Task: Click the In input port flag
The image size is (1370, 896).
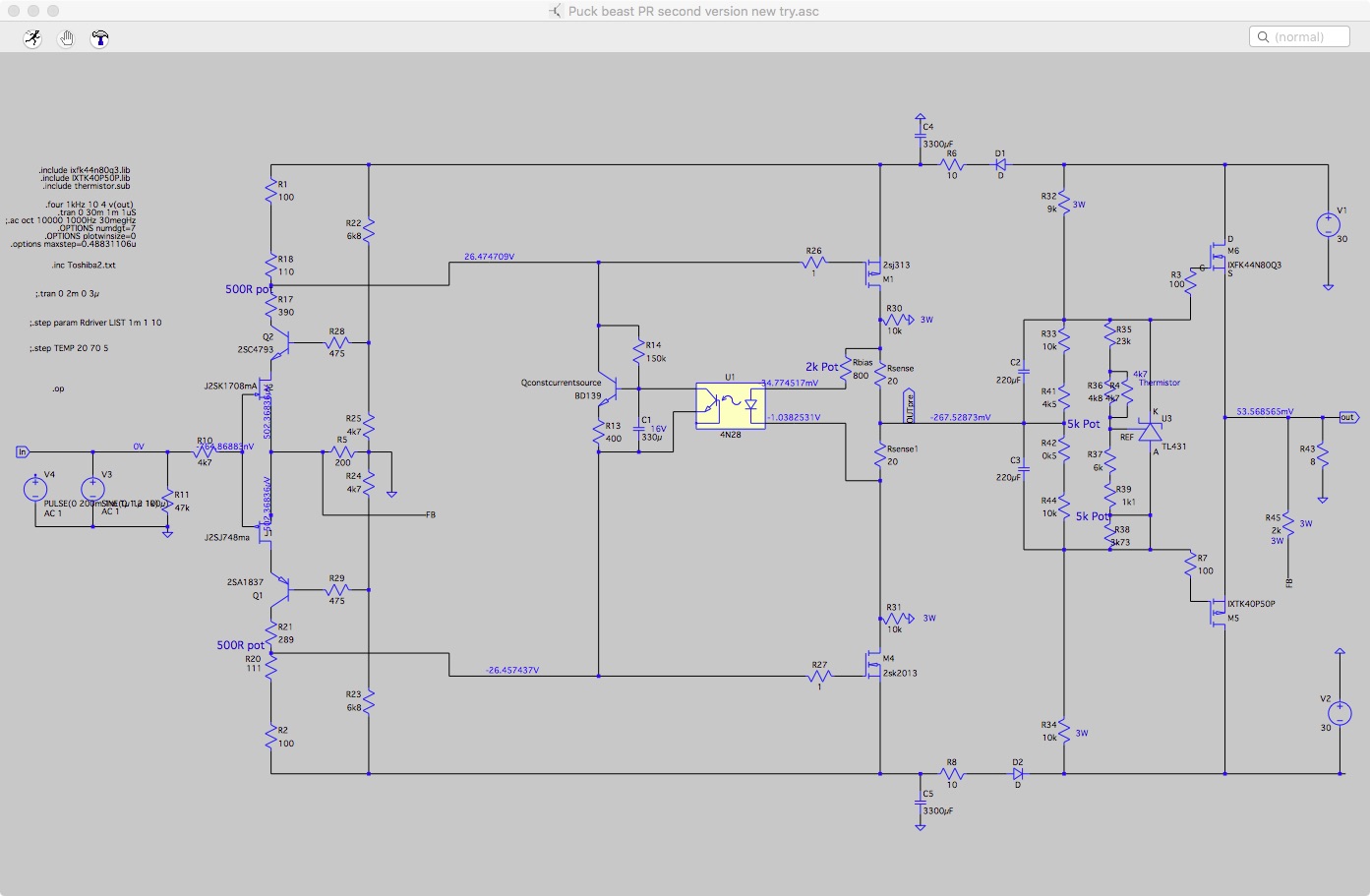Action: tap(22, 452)
